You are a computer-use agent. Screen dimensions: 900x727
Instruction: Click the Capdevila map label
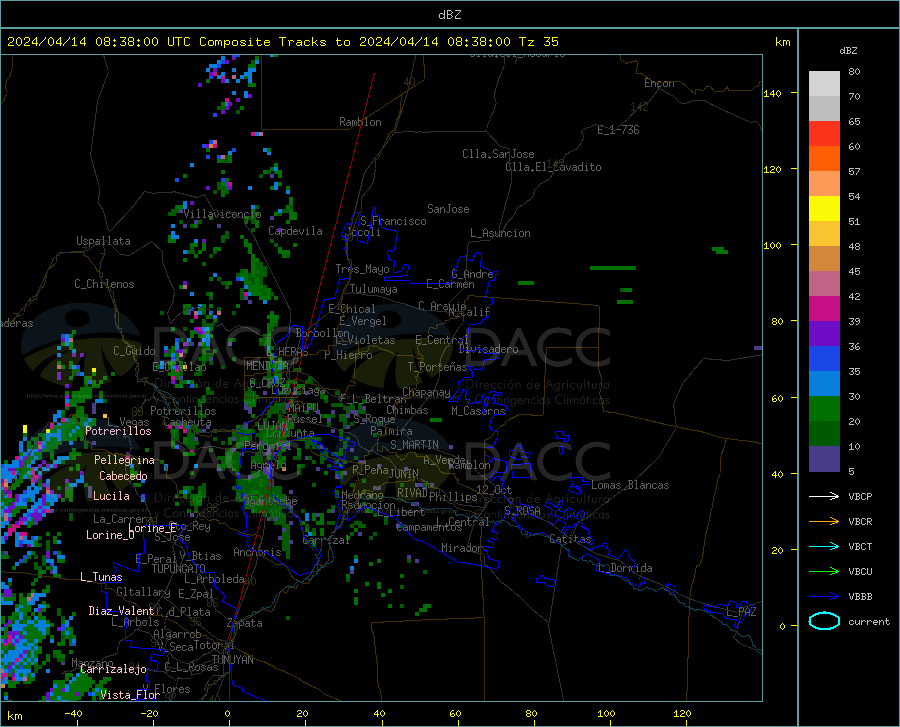pyautogui.click(x=295, y=231)
